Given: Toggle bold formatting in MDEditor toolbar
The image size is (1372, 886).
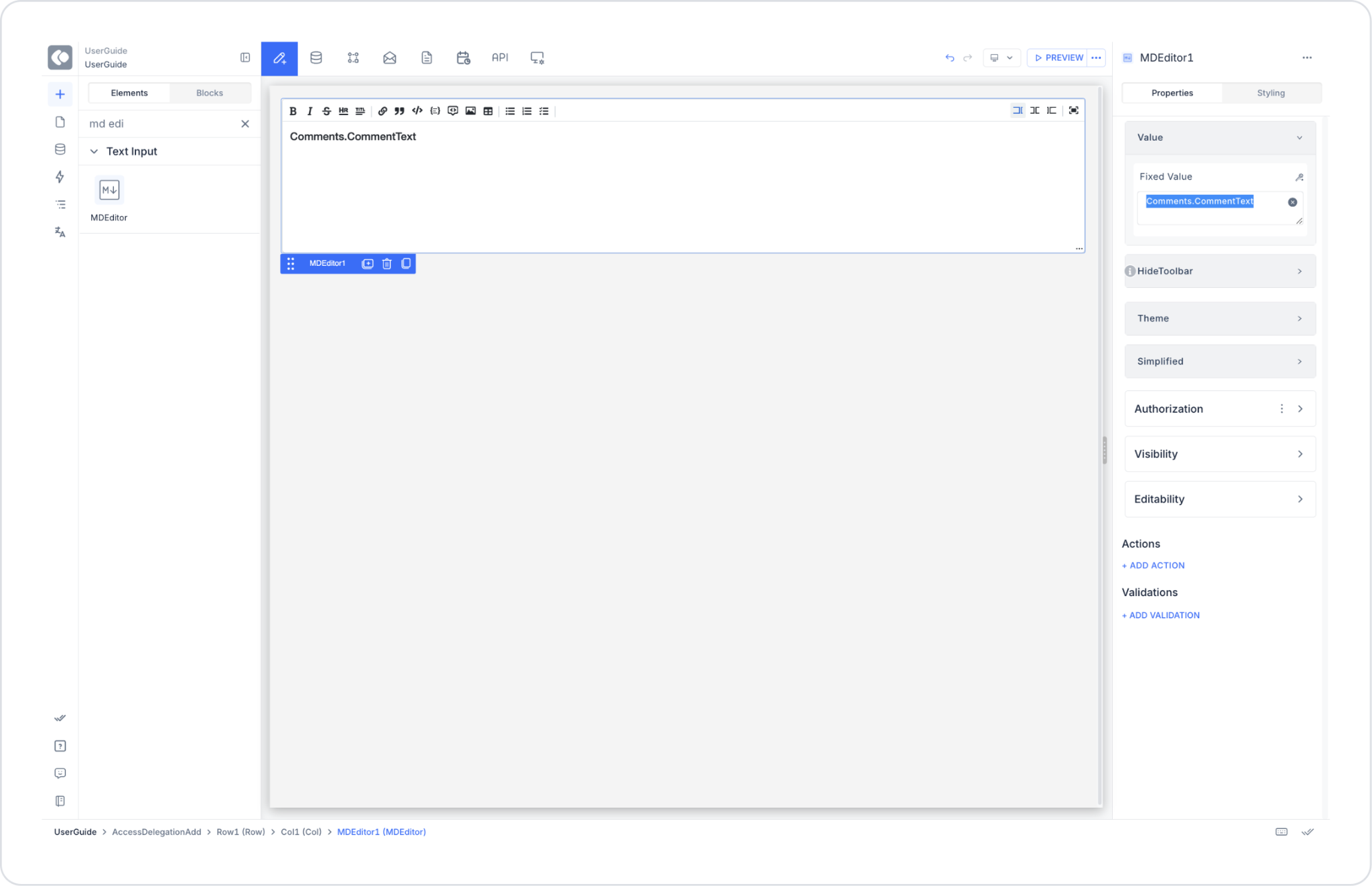Looking at the screenshot, I should pyautogui.click(x=293, y=111).
